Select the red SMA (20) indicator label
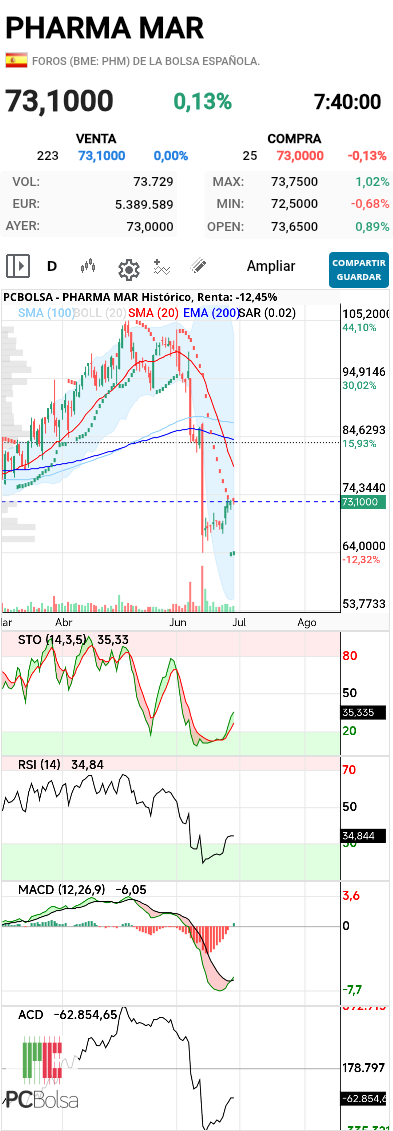393x1131 pixels. [x=154, y=313]
